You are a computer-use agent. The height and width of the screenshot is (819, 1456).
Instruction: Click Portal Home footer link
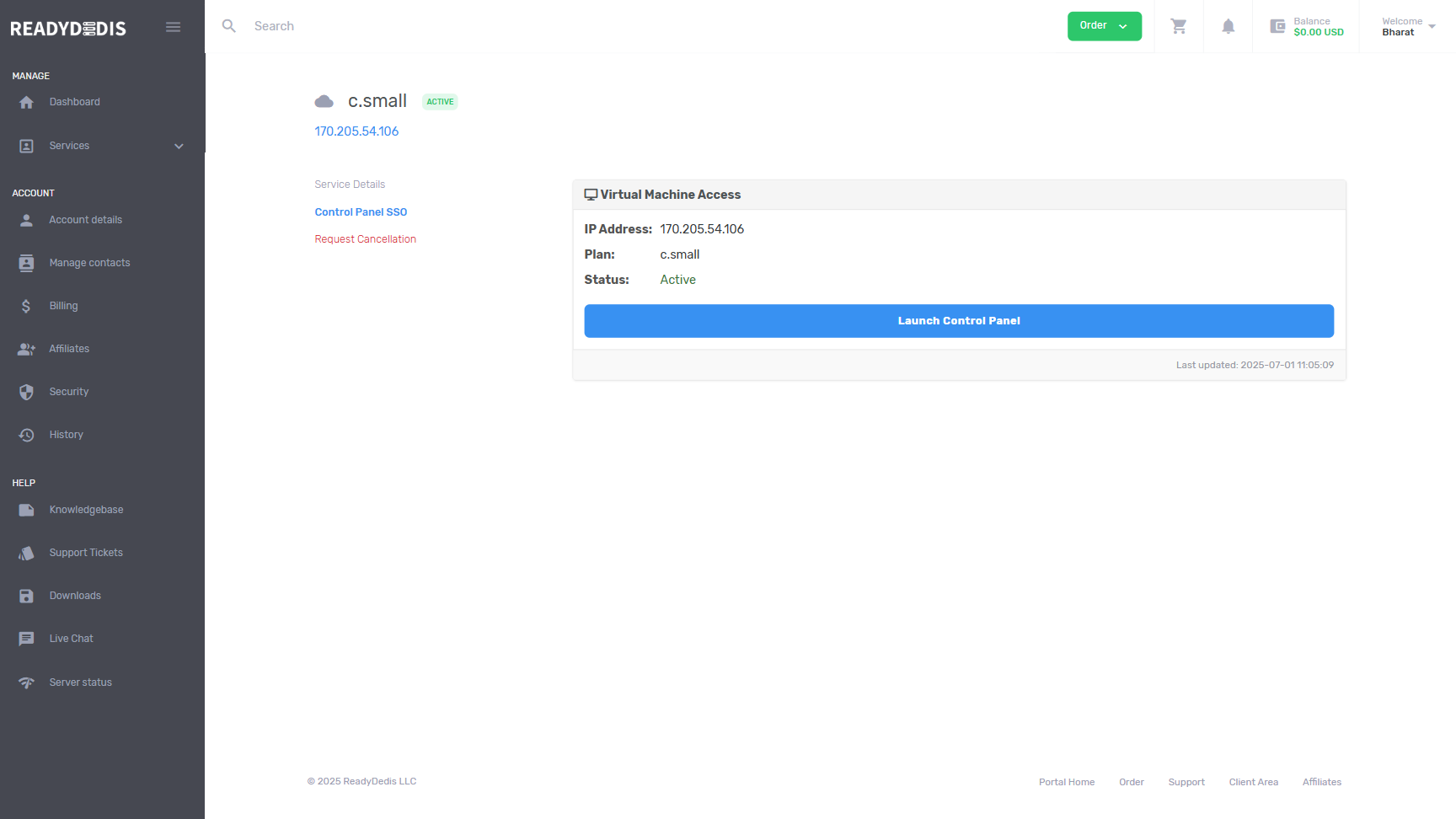1067,782
